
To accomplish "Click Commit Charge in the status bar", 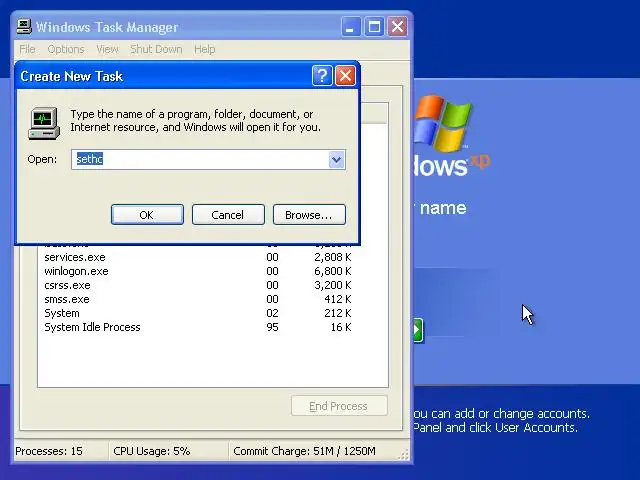I will point(304,451).
